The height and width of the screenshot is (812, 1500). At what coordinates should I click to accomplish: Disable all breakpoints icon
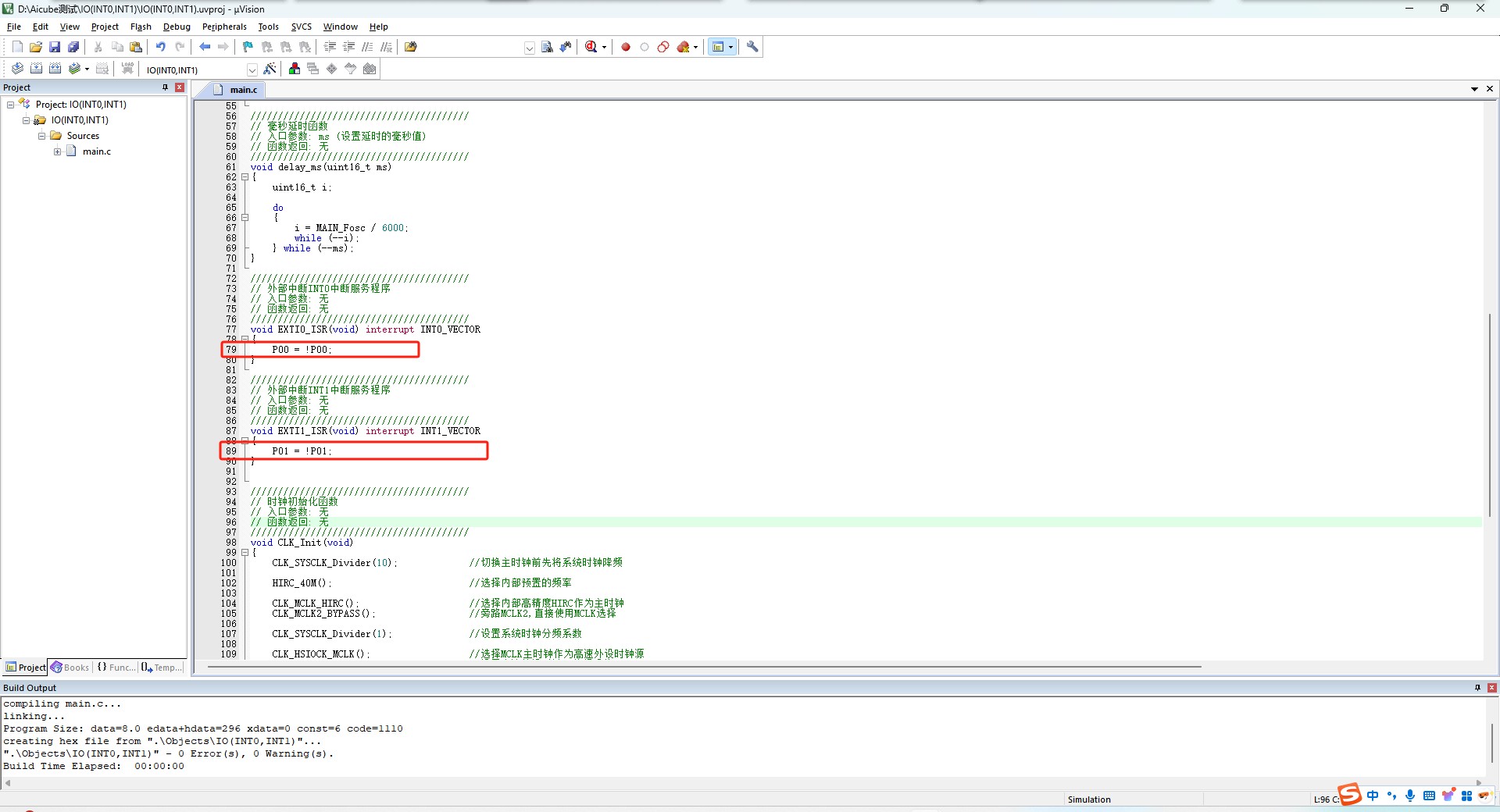(x=663, y=47)
